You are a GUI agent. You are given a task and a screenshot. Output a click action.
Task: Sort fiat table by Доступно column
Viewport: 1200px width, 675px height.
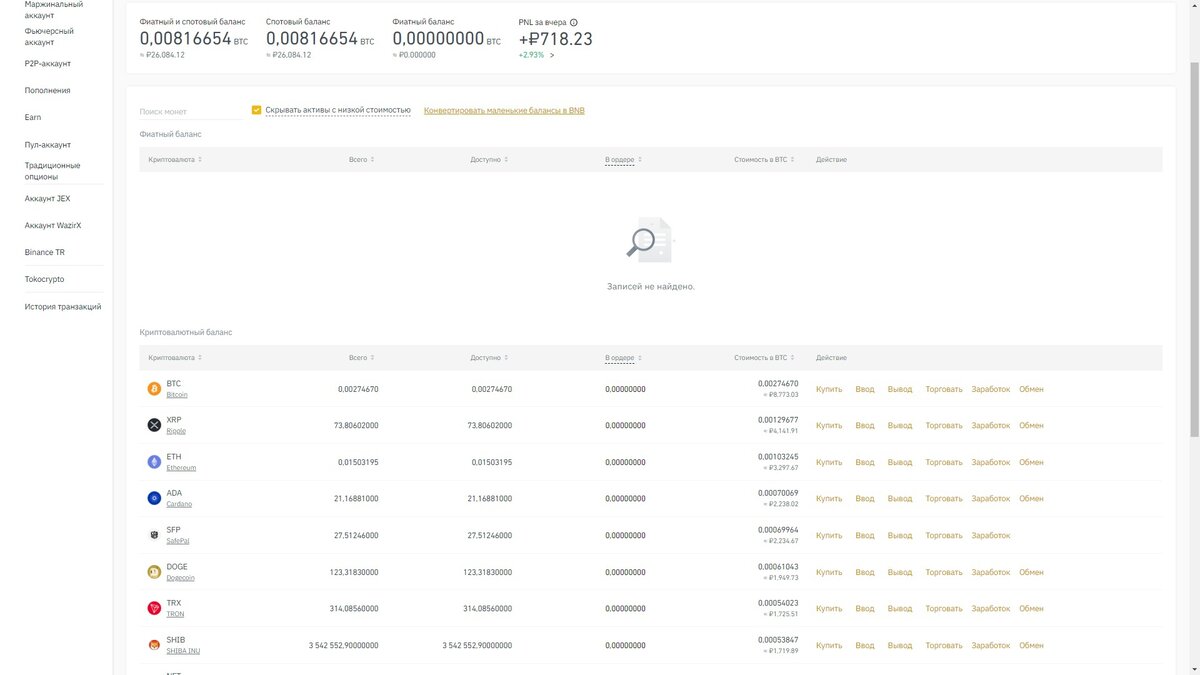click(489, 159)
